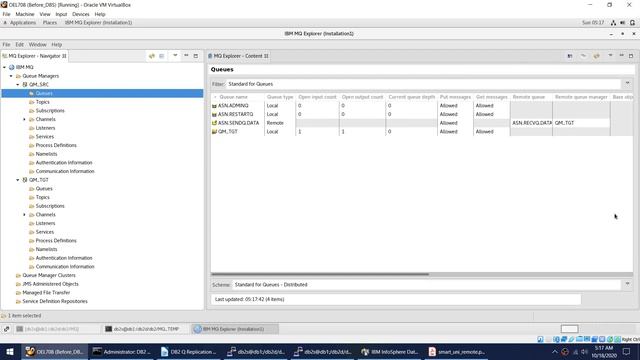Expand Channels under QM_TGT
This screenshot has width=640, height=360.
[x=24, y=215]
